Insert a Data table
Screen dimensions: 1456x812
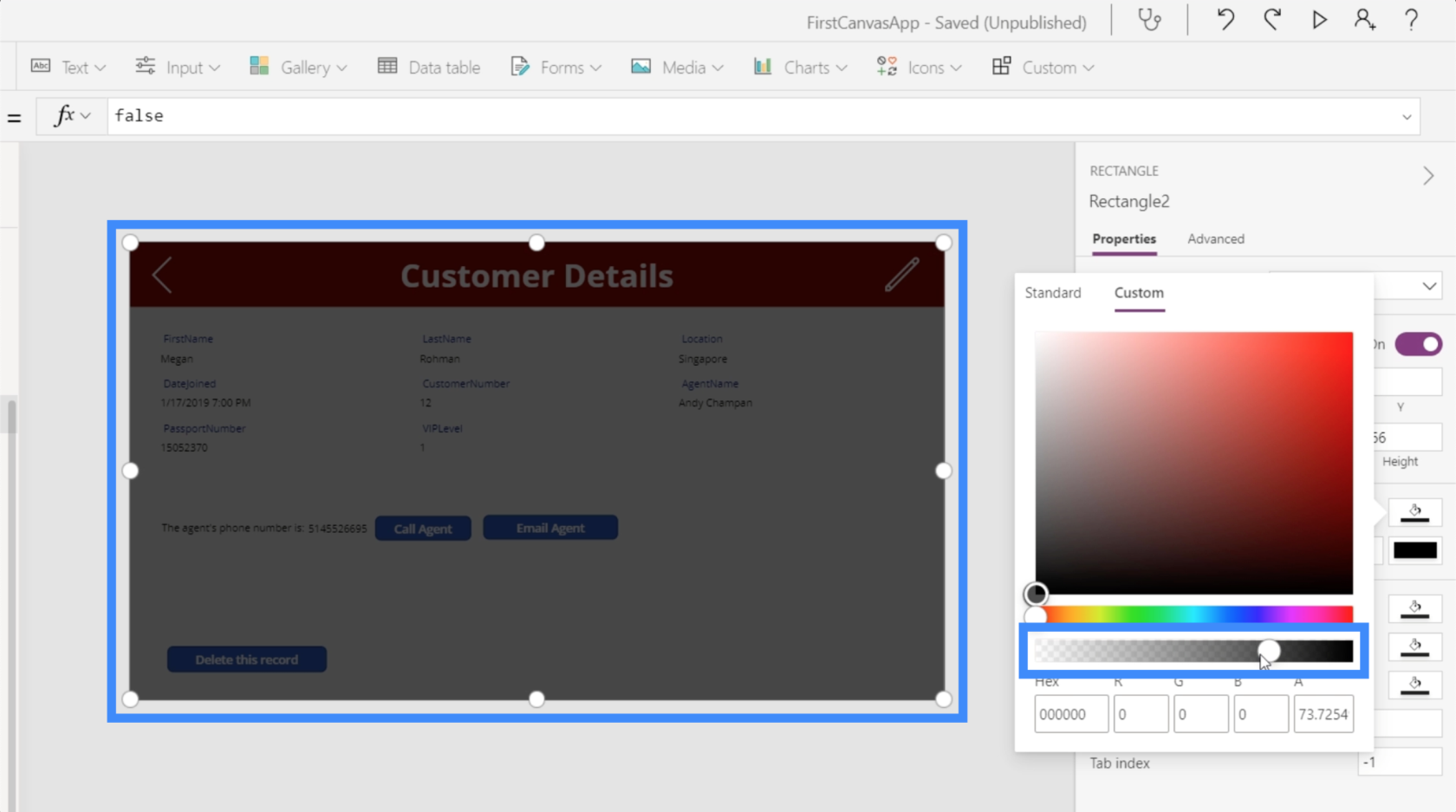point(429,67)
